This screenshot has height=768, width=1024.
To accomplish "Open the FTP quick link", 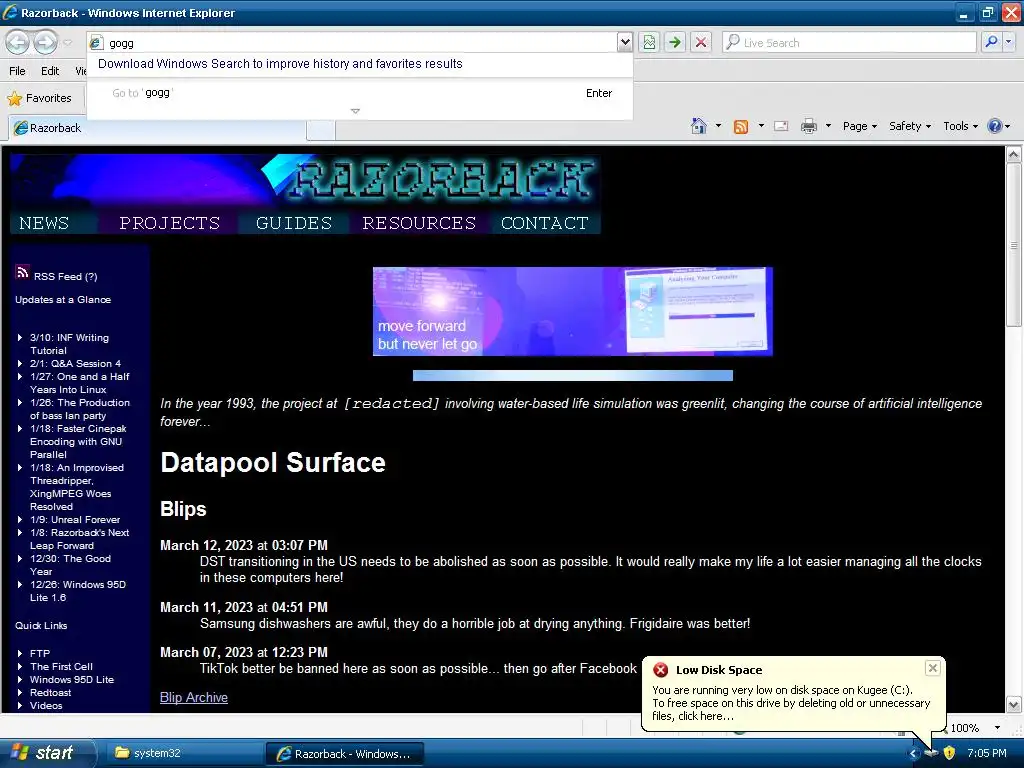I will [40, 654].
